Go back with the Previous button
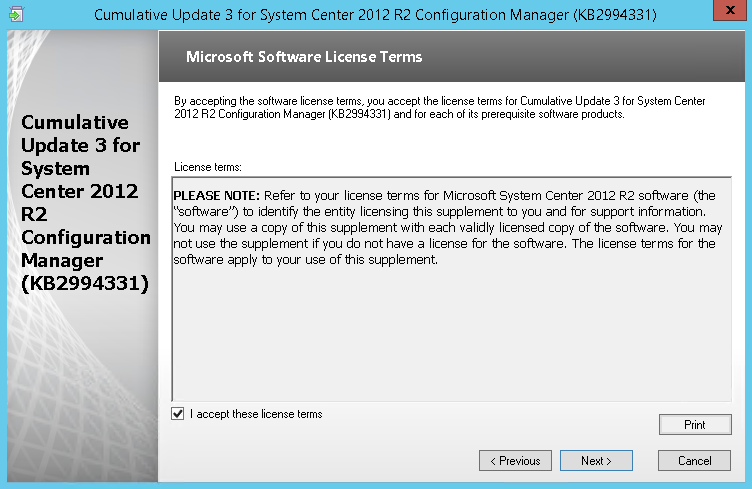The height and width of the screenshot is (489, 752). (515, 460)
